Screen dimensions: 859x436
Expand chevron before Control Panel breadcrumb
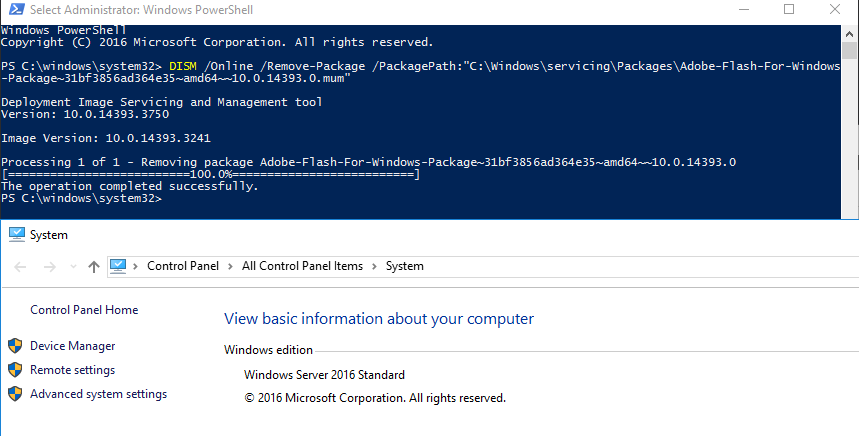click(x=135, y=266)
